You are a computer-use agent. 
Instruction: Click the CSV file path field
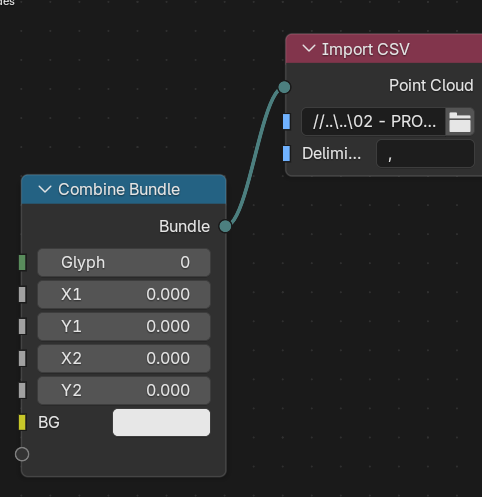coord(374,122)
